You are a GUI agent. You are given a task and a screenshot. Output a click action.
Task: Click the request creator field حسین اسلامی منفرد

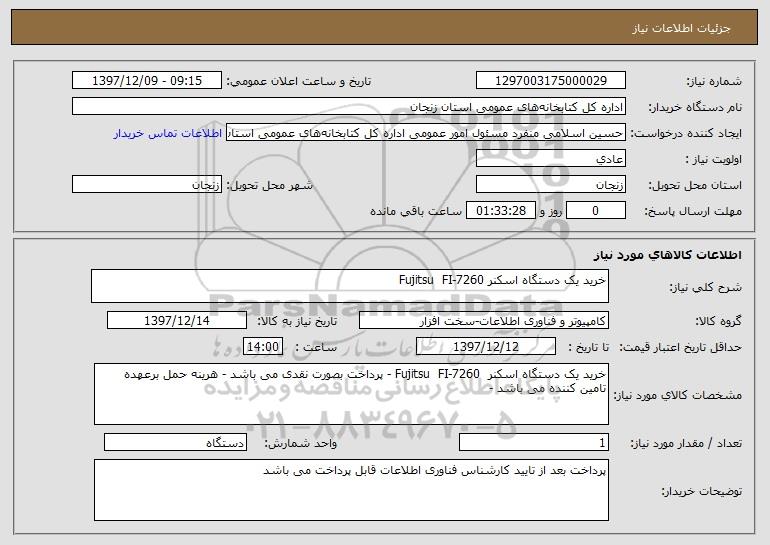tap(426, 133)
